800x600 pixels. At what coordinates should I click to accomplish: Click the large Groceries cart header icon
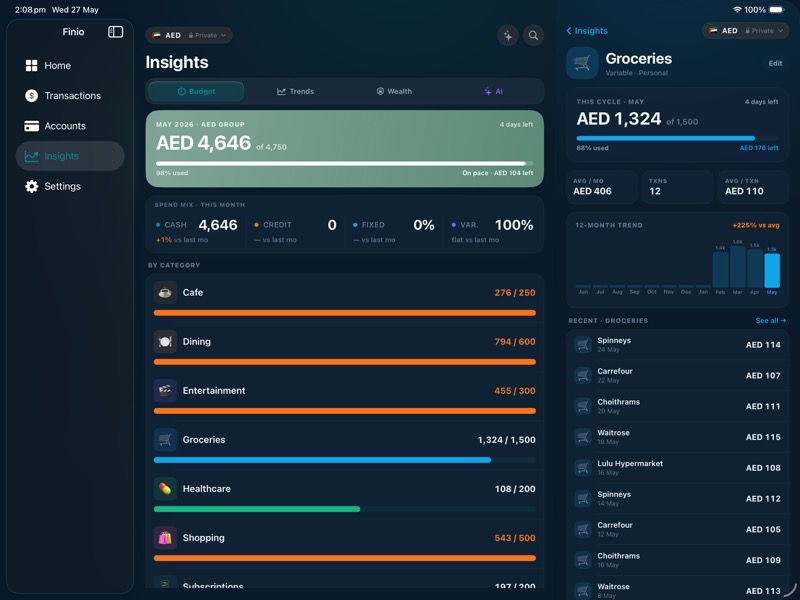(x=582, y=63)
